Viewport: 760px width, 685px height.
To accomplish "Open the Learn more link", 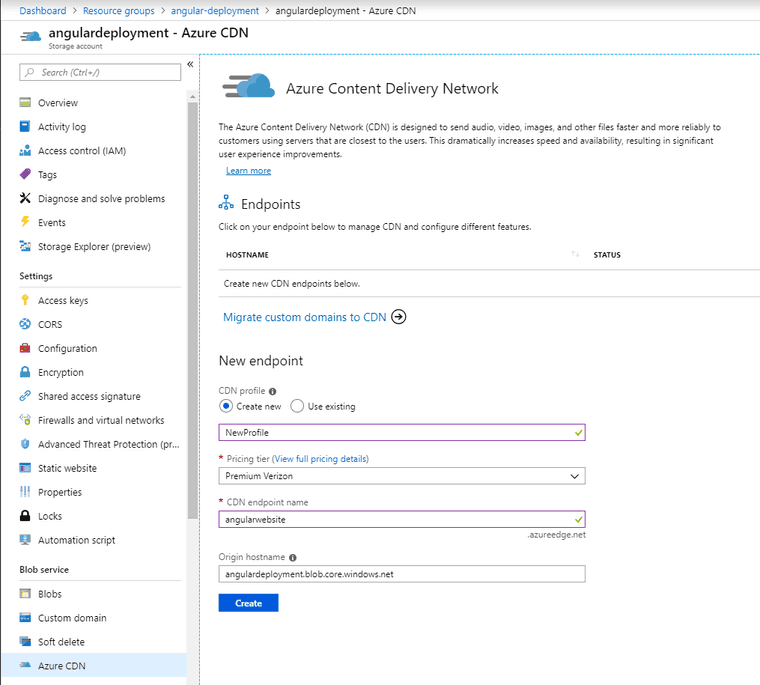I will pos(248,171).
